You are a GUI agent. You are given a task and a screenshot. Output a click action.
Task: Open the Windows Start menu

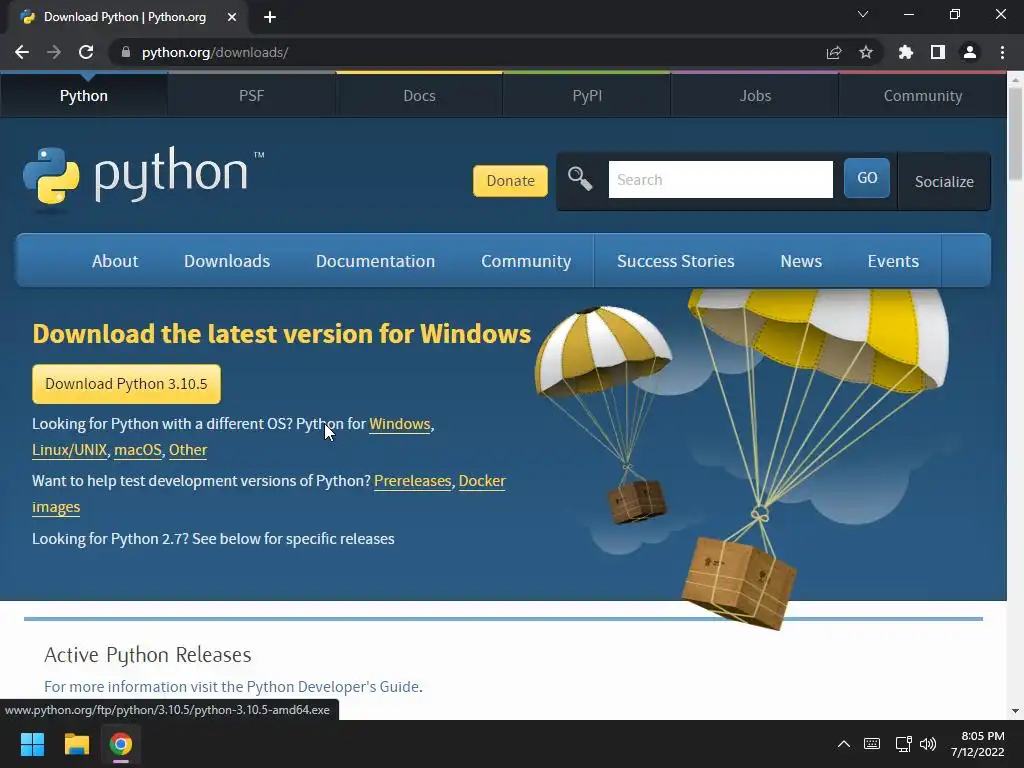[32, 744]
